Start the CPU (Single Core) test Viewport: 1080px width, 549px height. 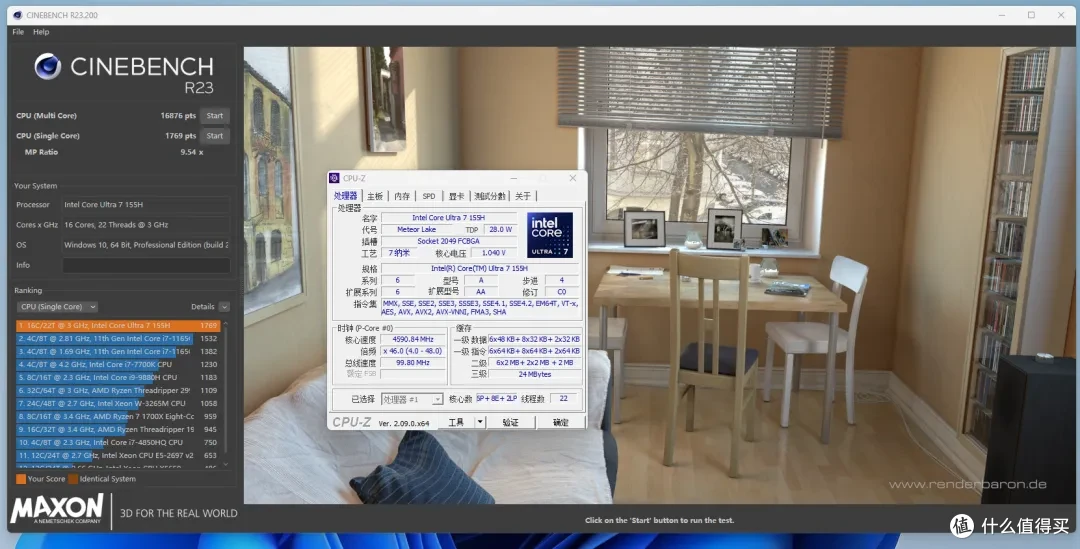(215, 136)
